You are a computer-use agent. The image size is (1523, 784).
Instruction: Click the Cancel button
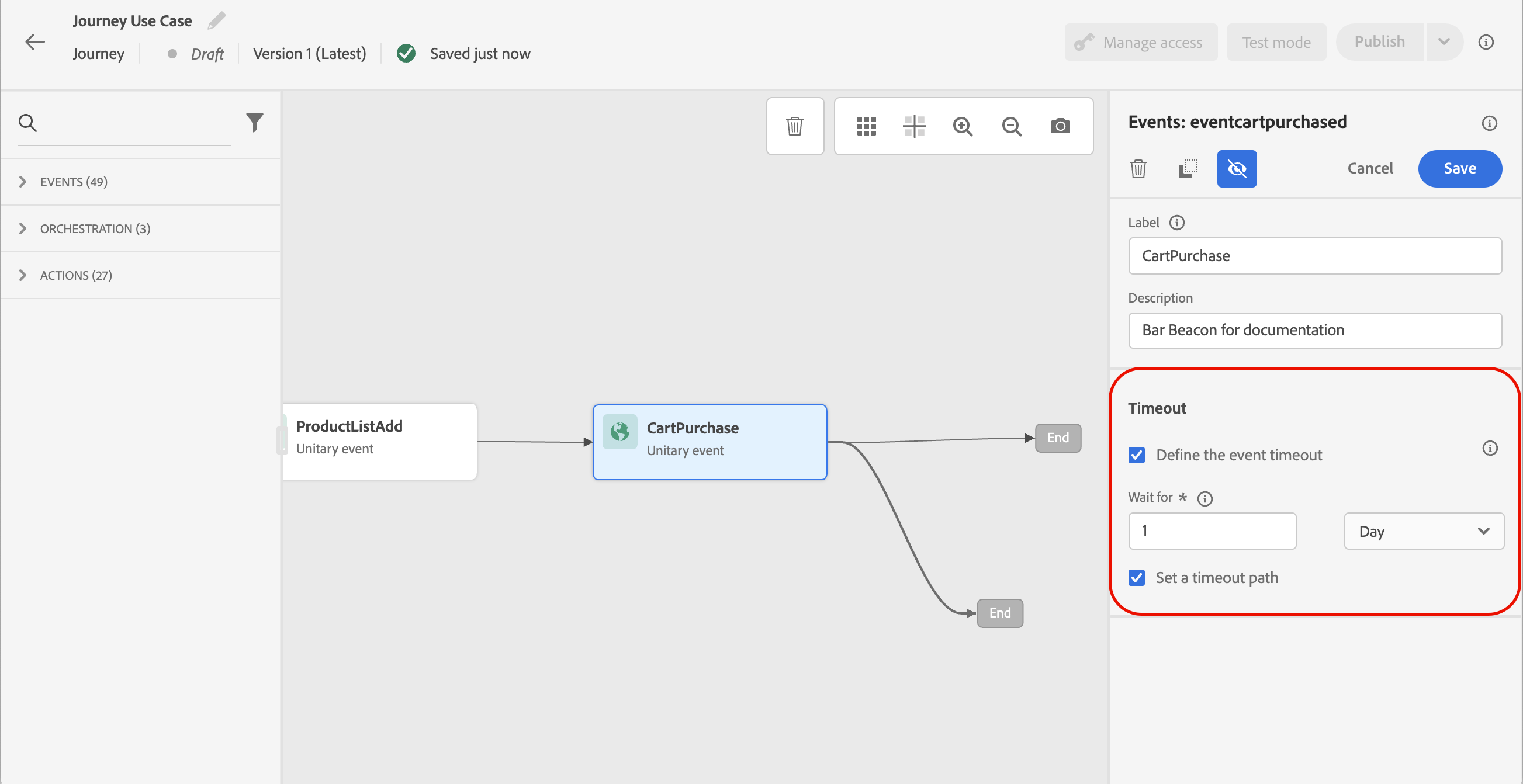coord(1369,168)
